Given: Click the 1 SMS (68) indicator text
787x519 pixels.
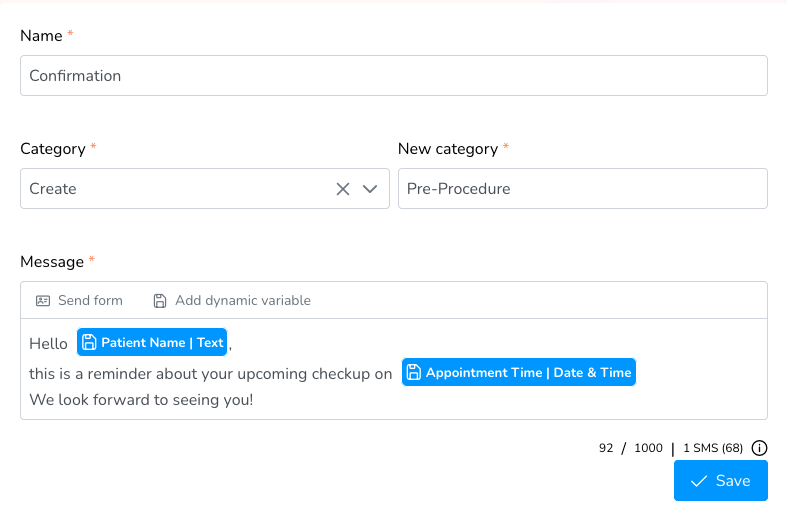Looking at the screenshot, I should point(713,448).
